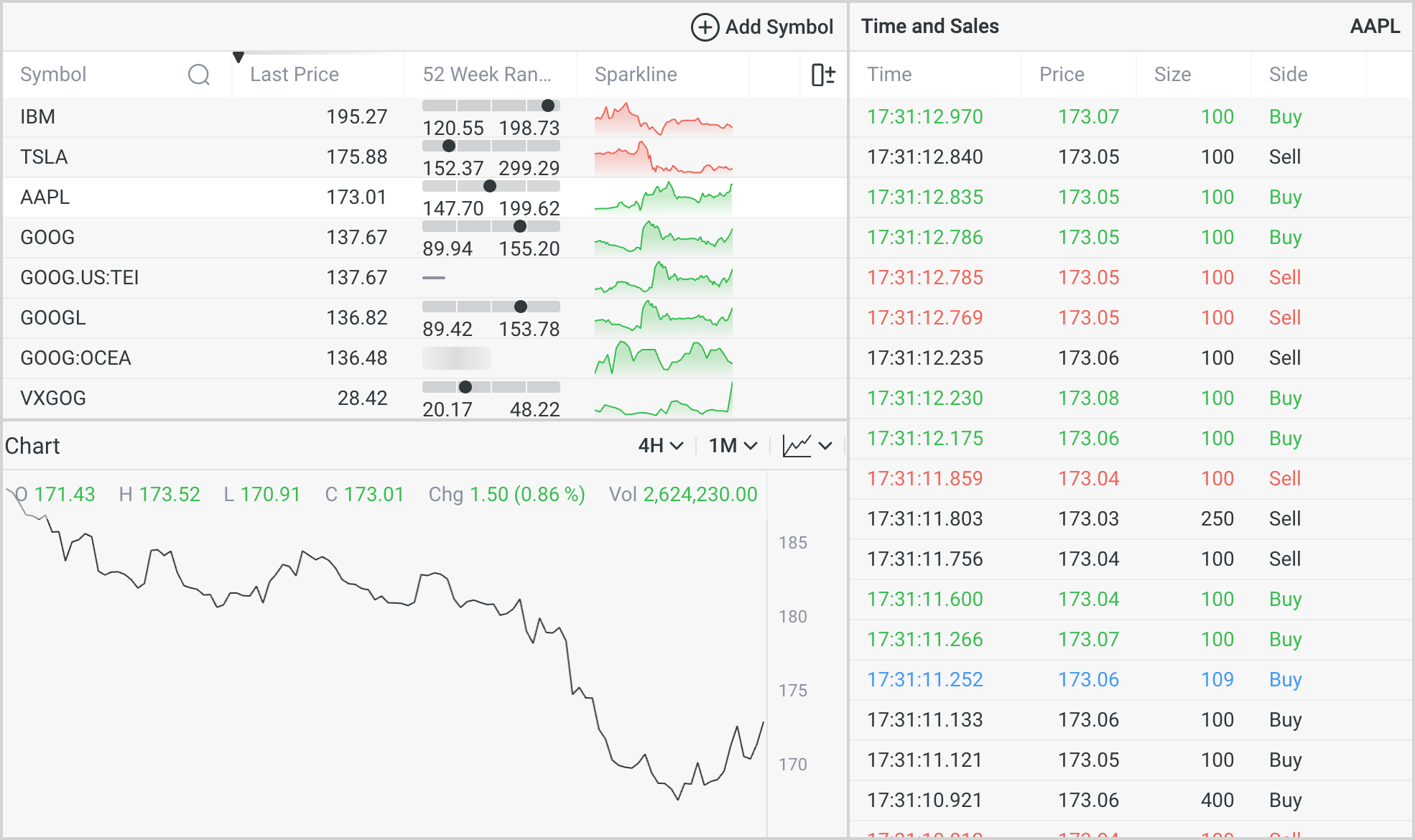Click the trade at 17:31:12.840
The height and width of the screenshot is (840, 1415).
click(1131, 157)
